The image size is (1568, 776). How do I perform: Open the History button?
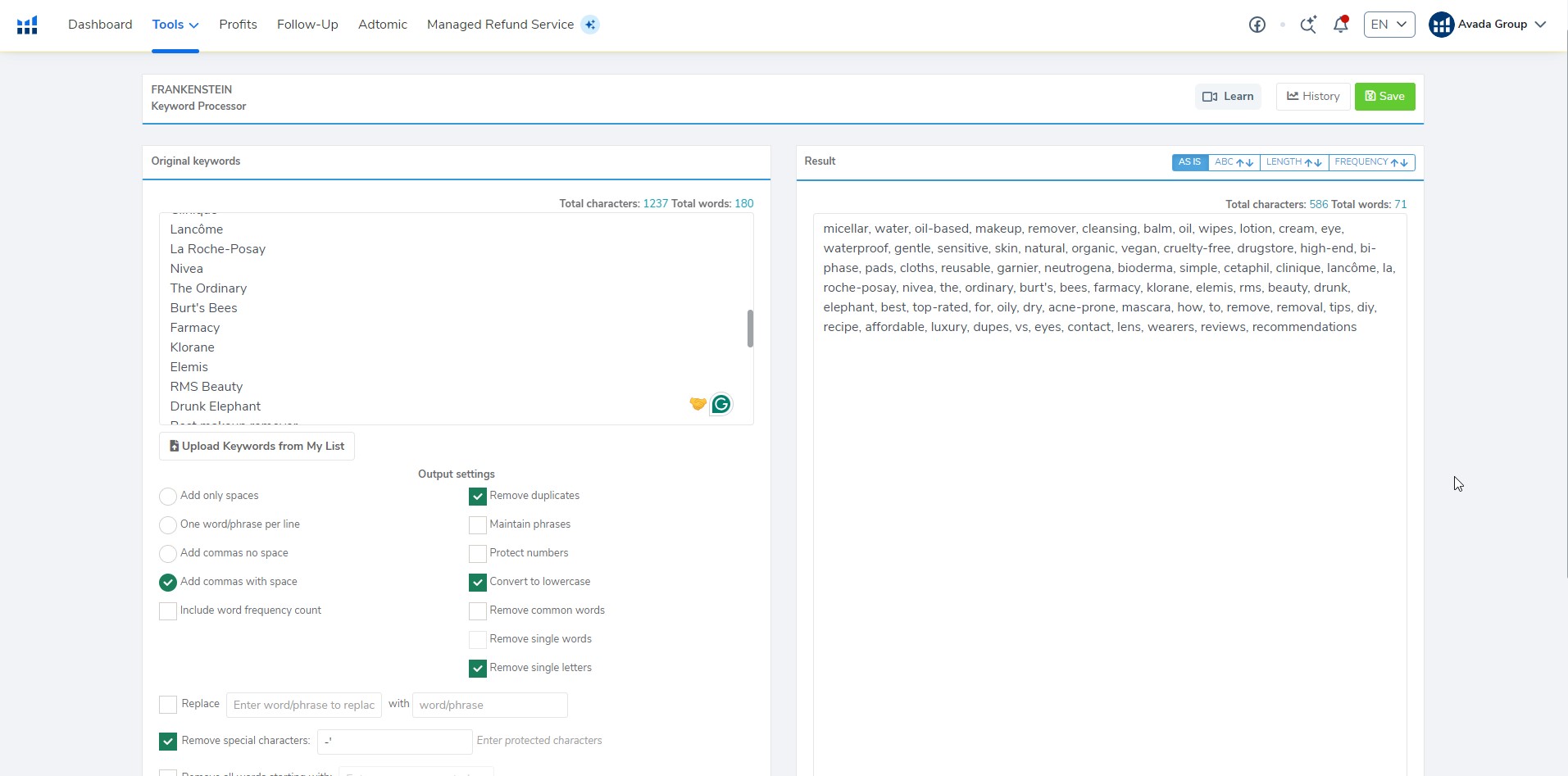click(1313, 97)
